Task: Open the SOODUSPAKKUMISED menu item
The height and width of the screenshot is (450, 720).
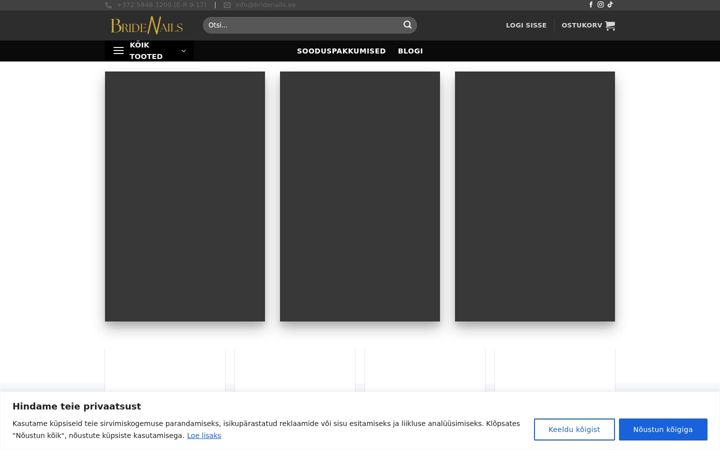Action: 341,51
